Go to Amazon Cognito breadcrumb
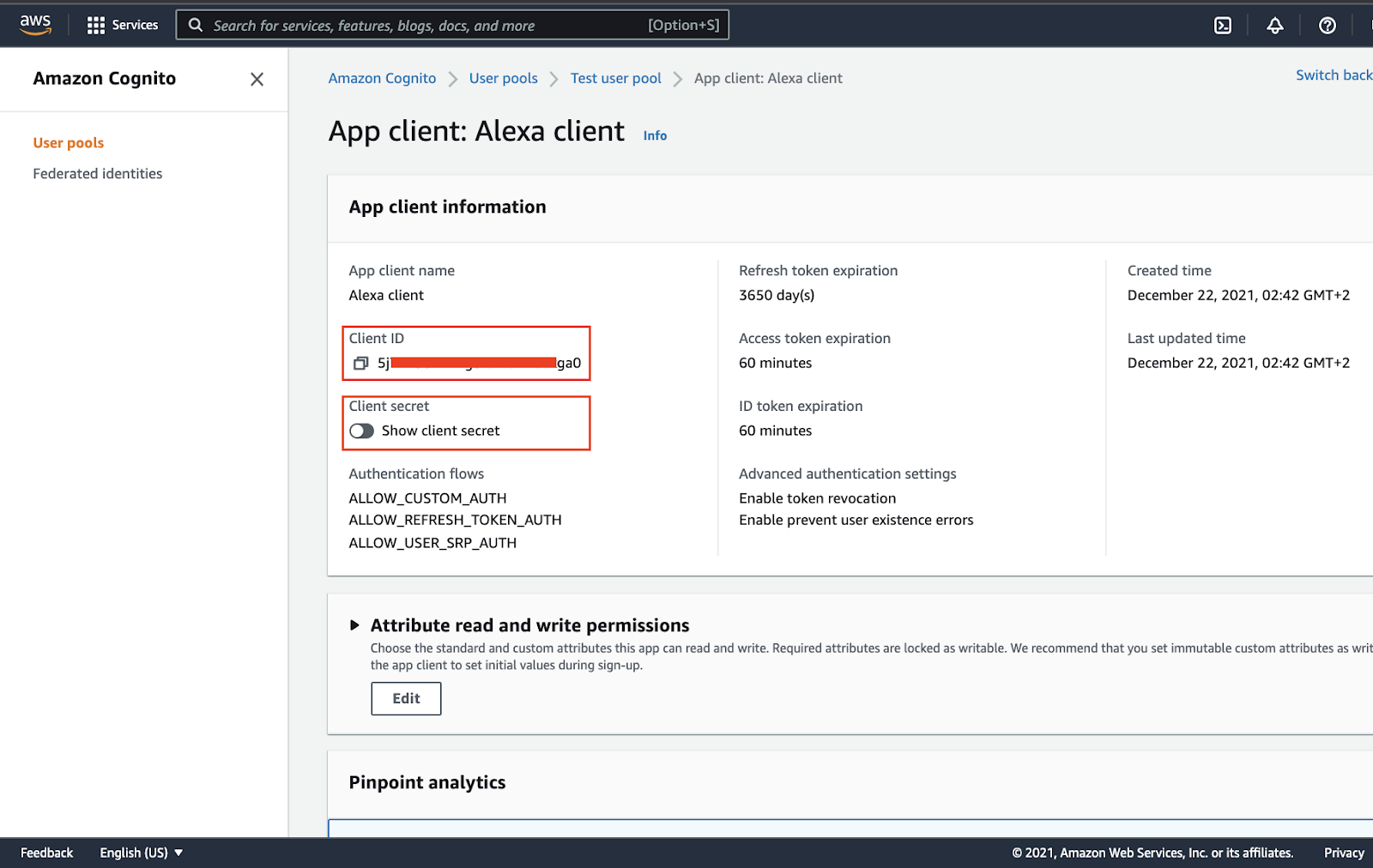 [x=382, y=78]
